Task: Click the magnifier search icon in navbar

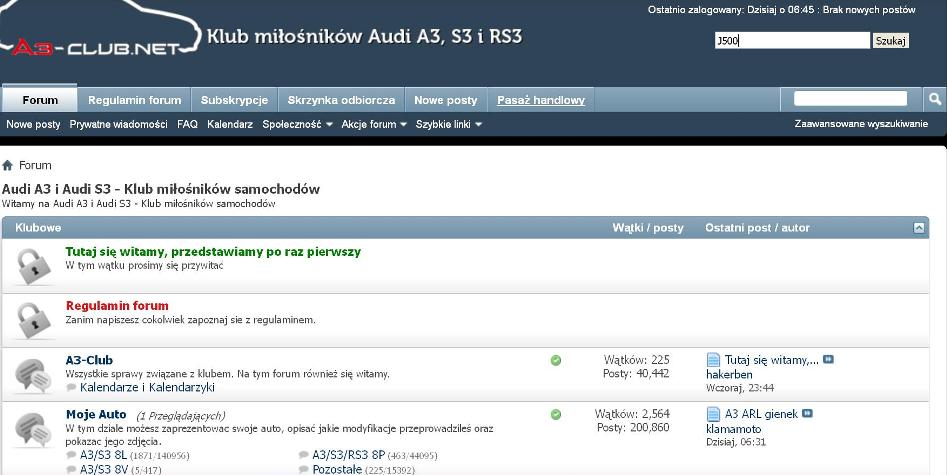Action: click(935, 99)
